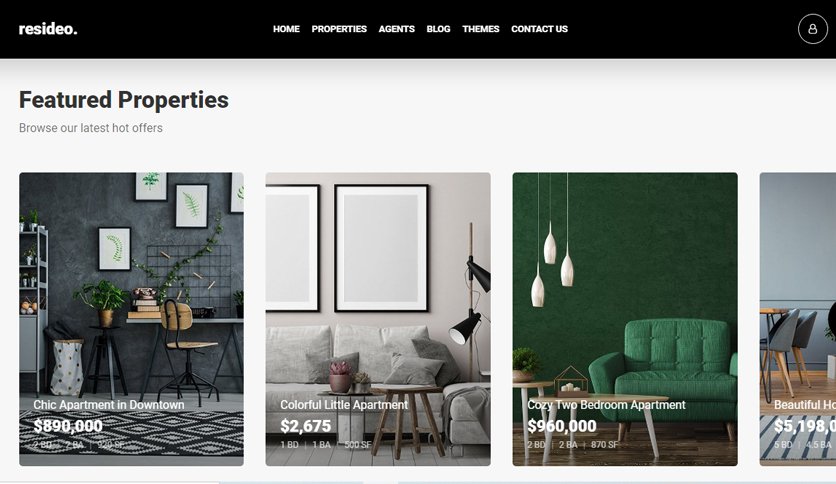The width and height of the screenshot is (836, 484).
Task: Open the Contact Us menu item
Action: 540,29
